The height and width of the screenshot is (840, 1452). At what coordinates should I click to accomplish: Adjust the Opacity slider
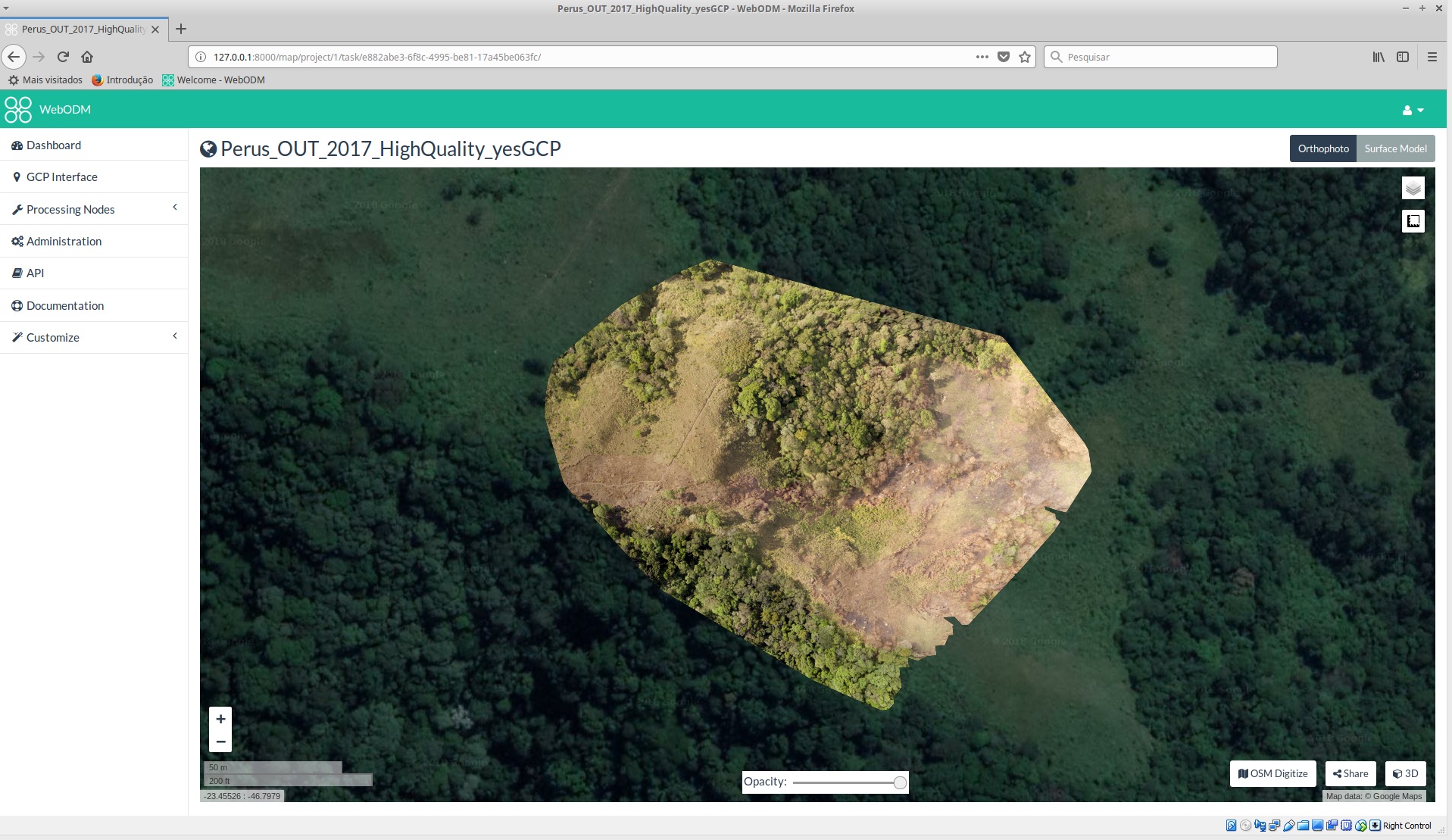click(898, 782)
